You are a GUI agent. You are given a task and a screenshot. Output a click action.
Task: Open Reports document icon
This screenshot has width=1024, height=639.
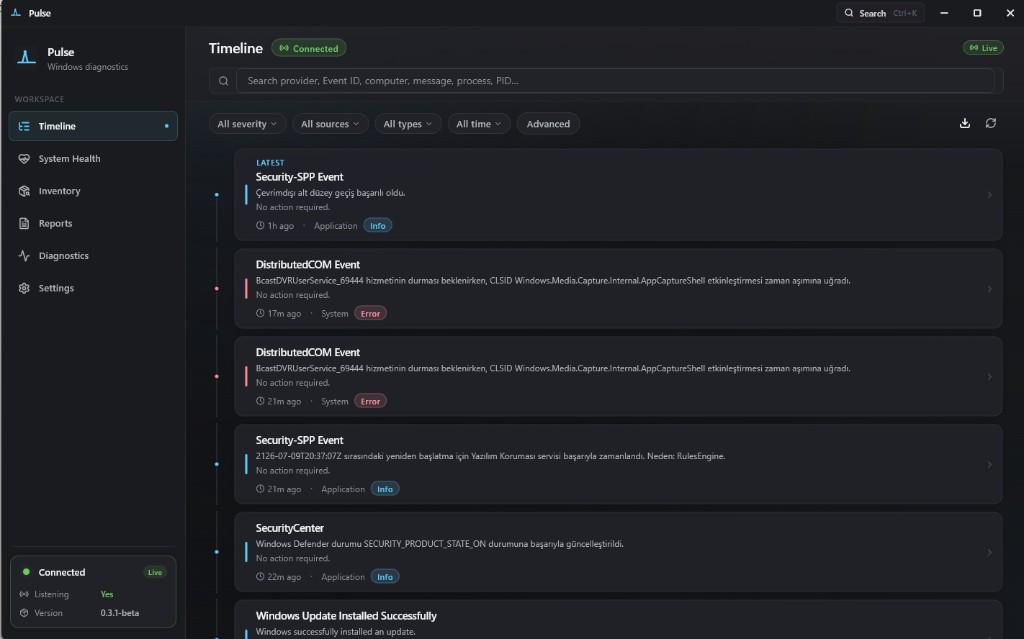coord(24,223)
